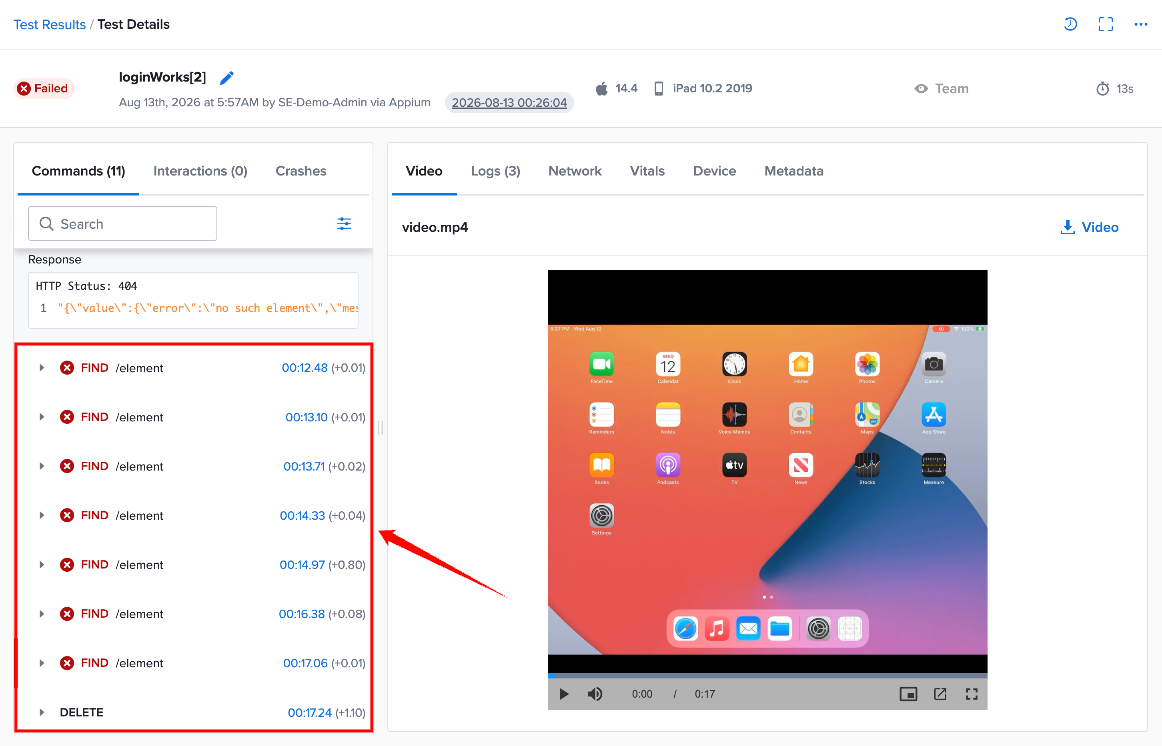The width and height of the screenshot is (1162, 746).
Task: Open the Metadata tab
Action: pos(794,171)
